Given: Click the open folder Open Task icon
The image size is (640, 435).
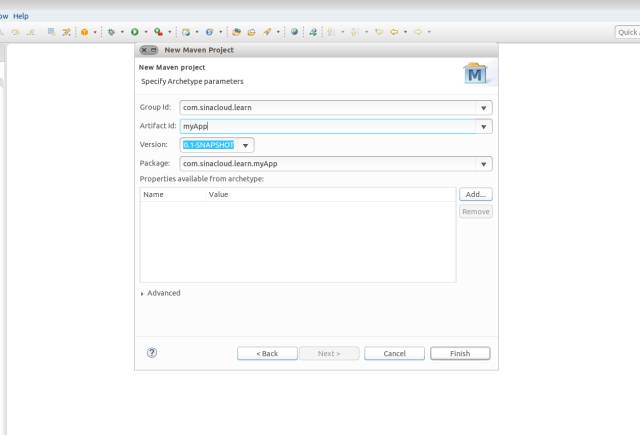Looking at the screenshot, I should pos(251,32).
